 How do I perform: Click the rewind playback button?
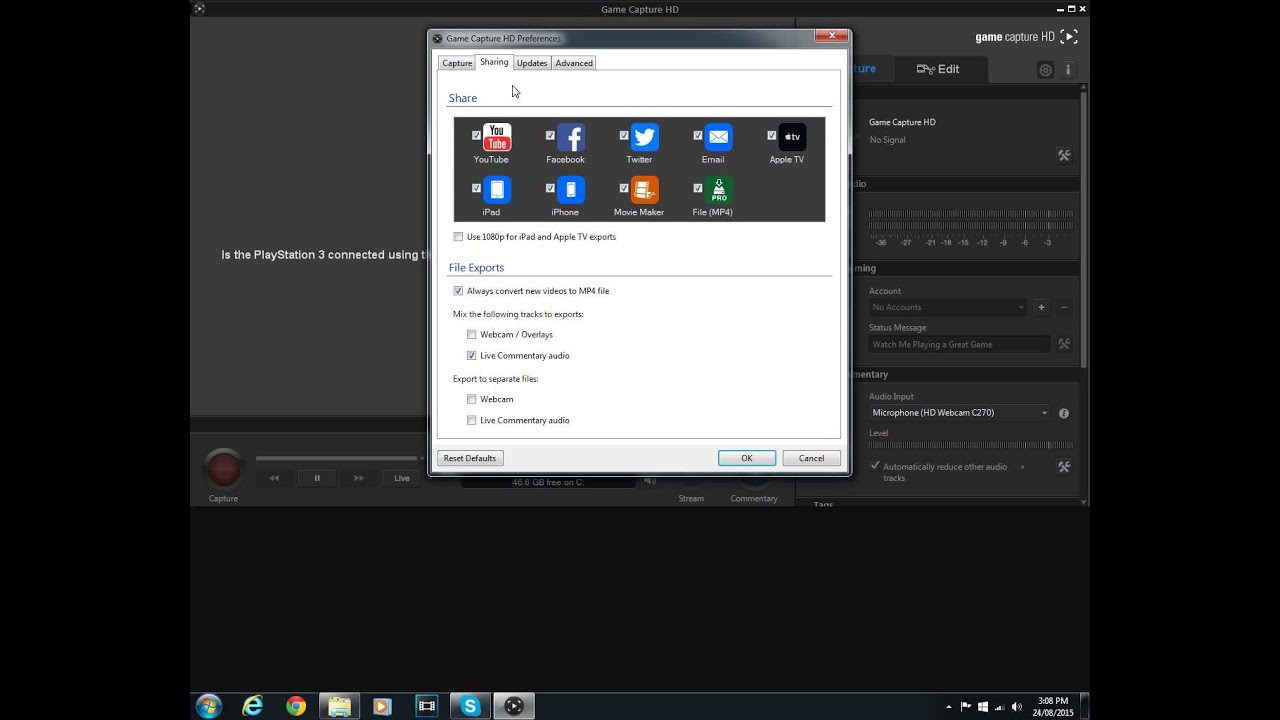[274, 478]
